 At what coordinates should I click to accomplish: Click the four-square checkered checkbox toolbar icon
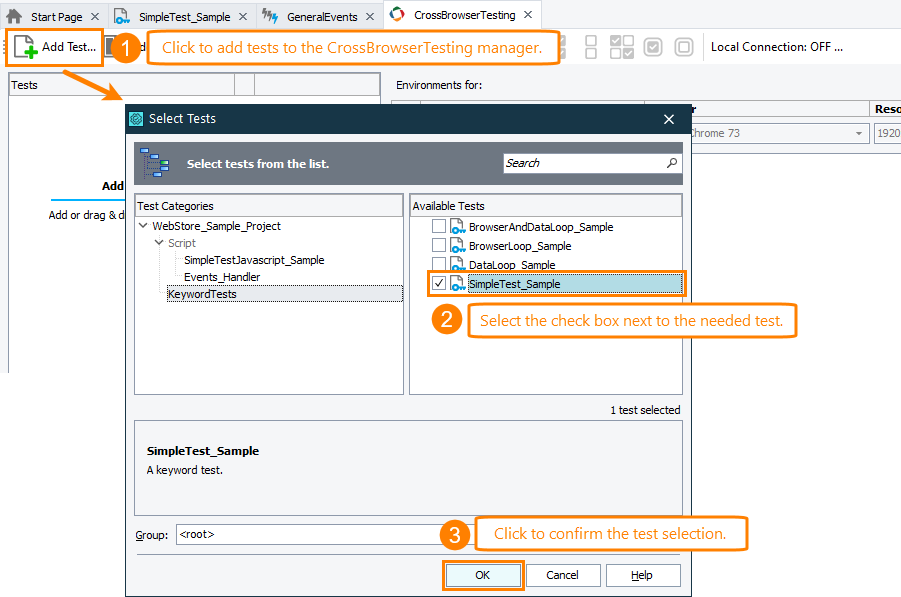pos(622,47)
